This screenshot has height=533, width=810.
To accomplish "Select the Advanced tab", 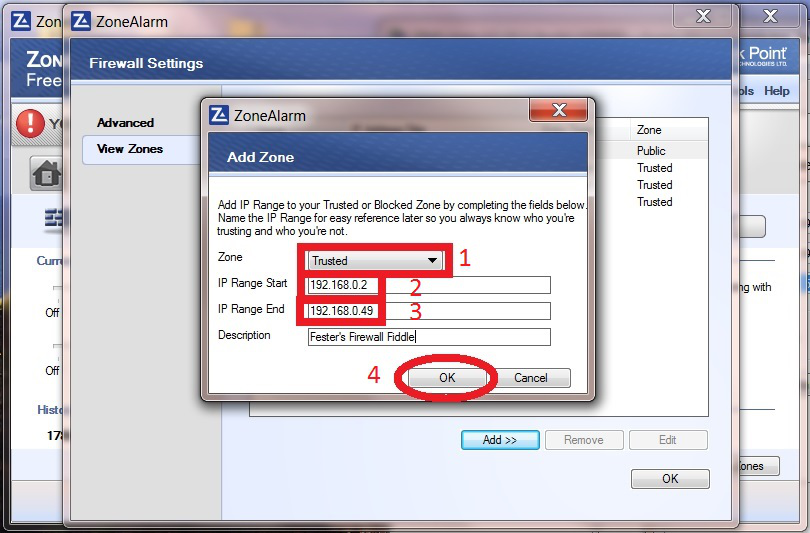I will click(125, 123).
